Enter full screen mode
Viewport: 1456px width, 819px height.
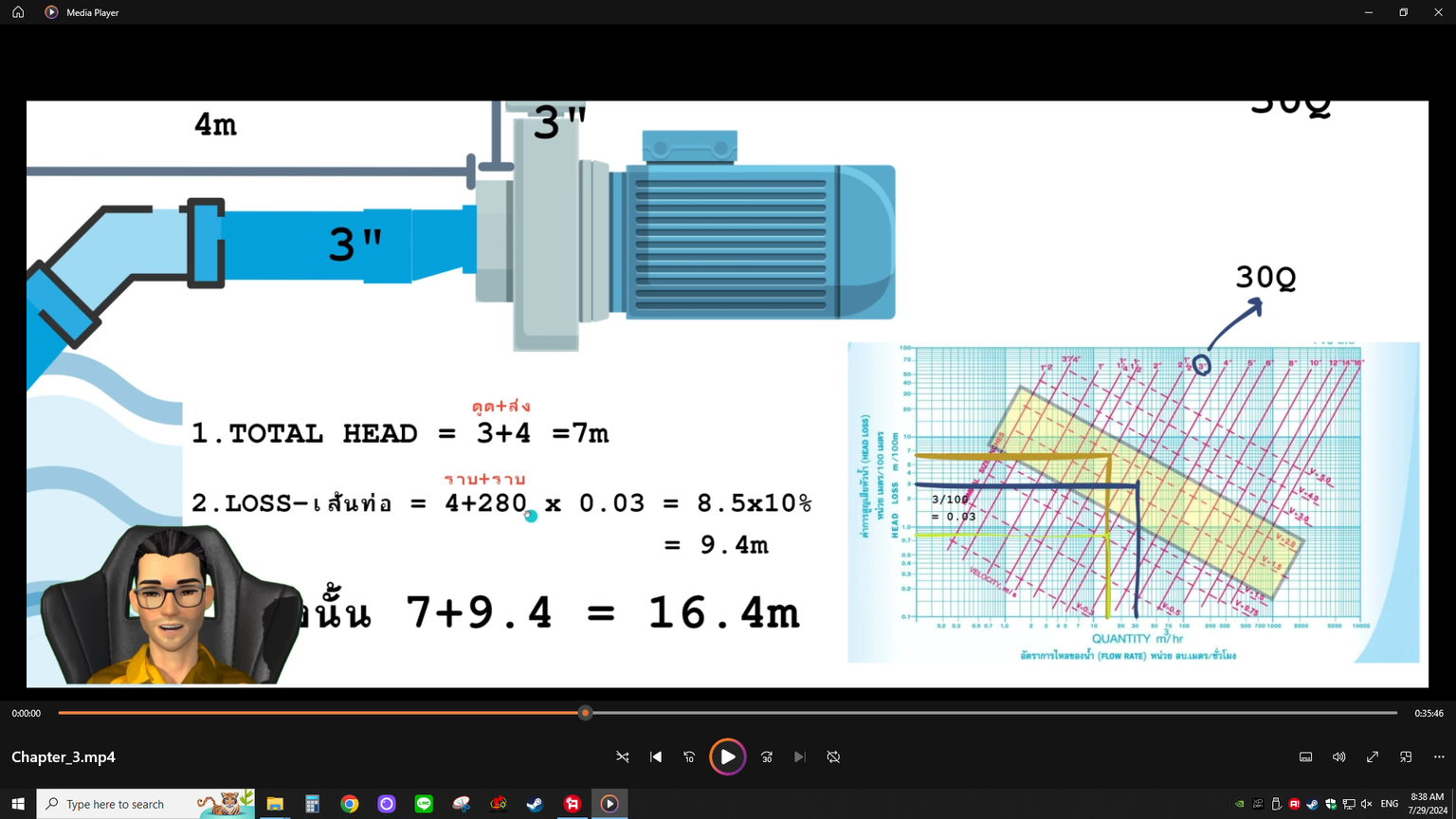click(1372, 756)
